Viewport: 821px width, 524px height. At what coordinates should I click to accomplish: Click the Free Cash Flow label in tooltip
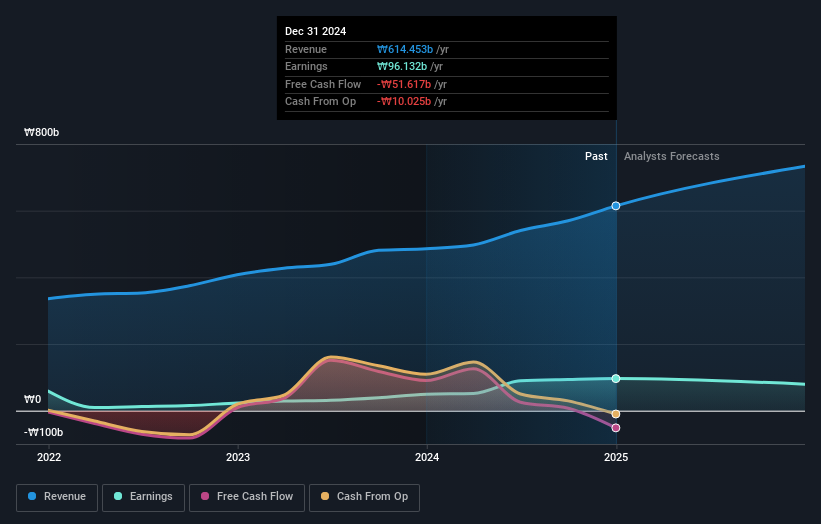point(323,84)
